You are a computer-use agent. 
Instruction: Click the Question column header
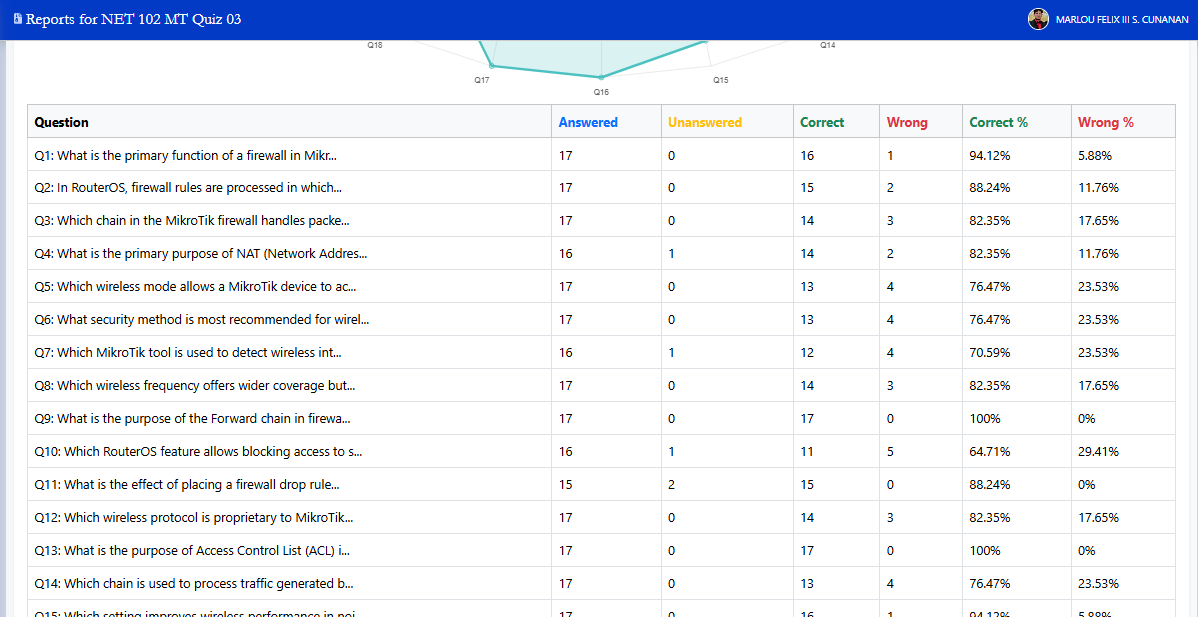coord(61,122)
